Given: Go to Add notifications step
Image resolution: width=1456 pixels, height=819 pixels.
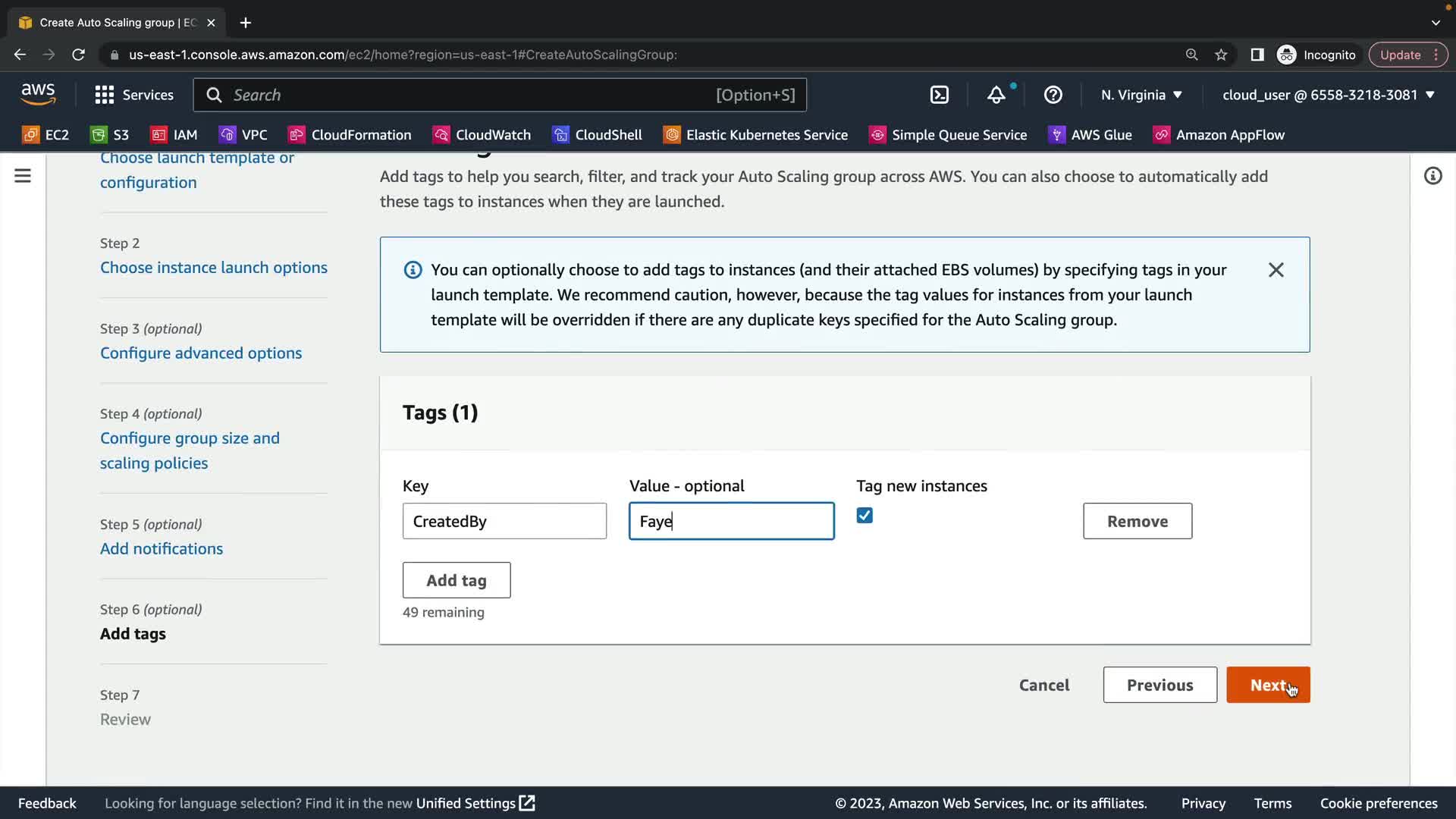Looking at the screenshot, I should point(162,549).
